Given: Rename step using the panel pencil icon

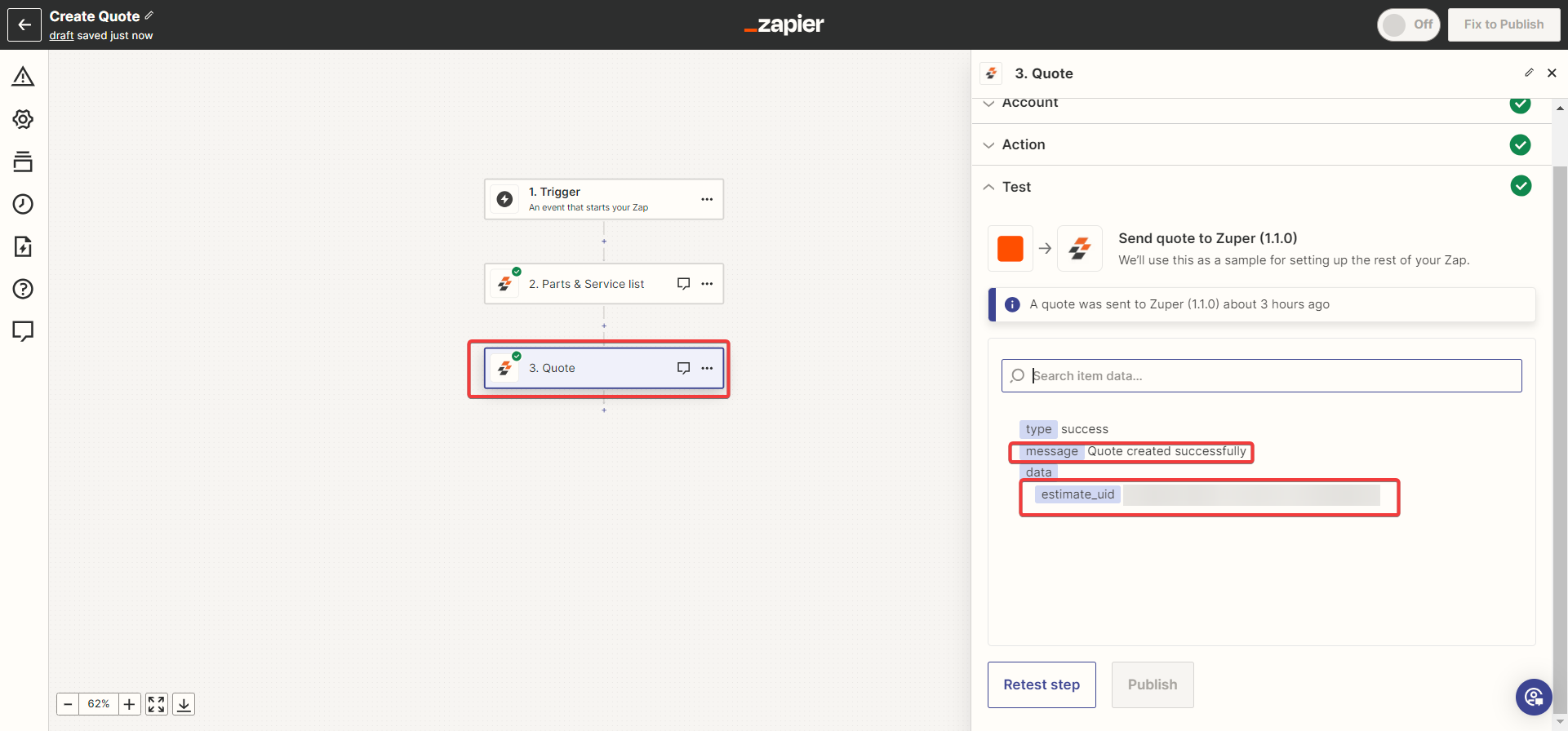Looking at the screenshot, I should [x=1529, y=73].
